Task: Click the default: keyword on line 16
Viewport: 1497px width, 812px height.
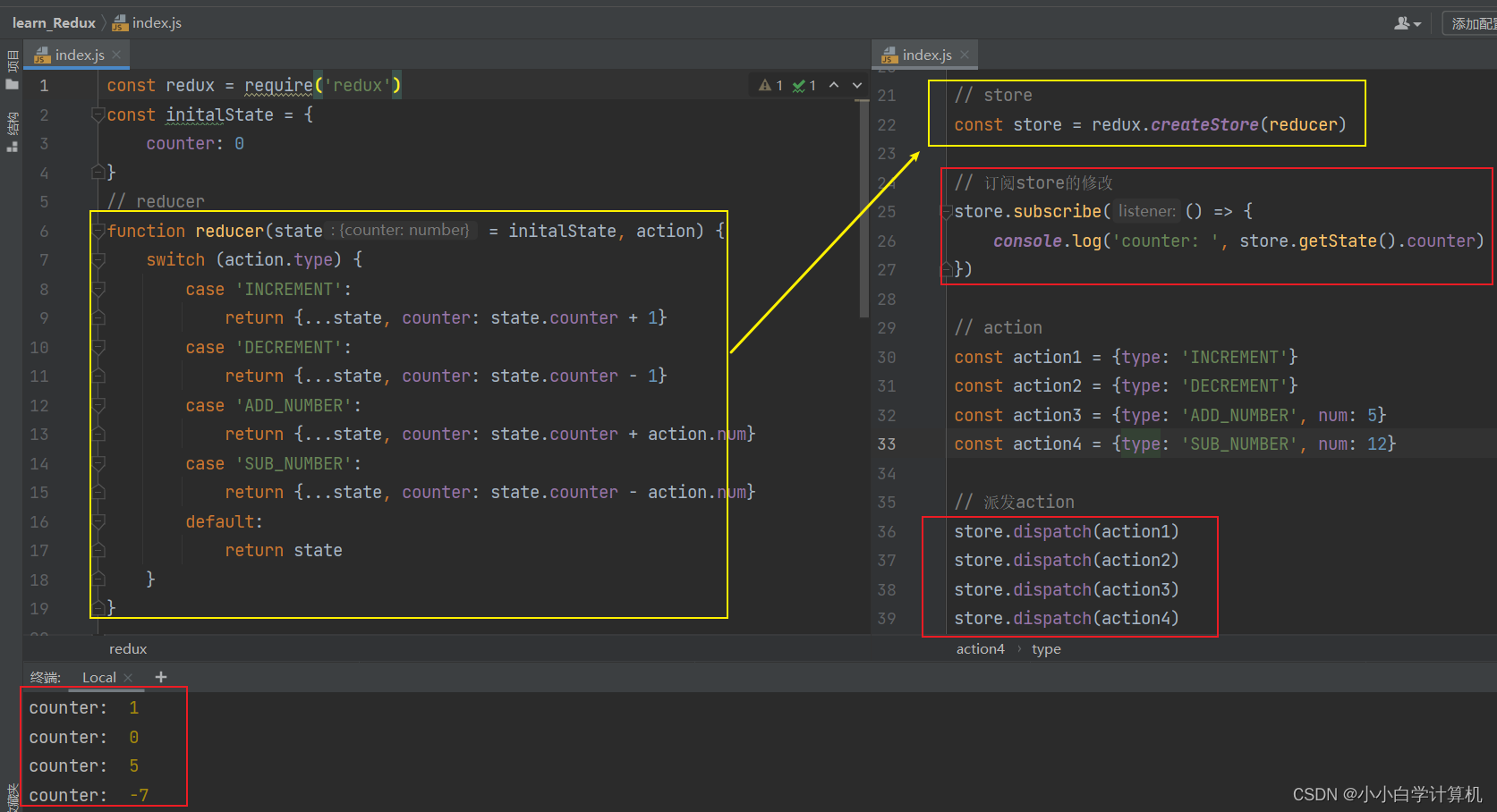Action: (x=224, y=521)
